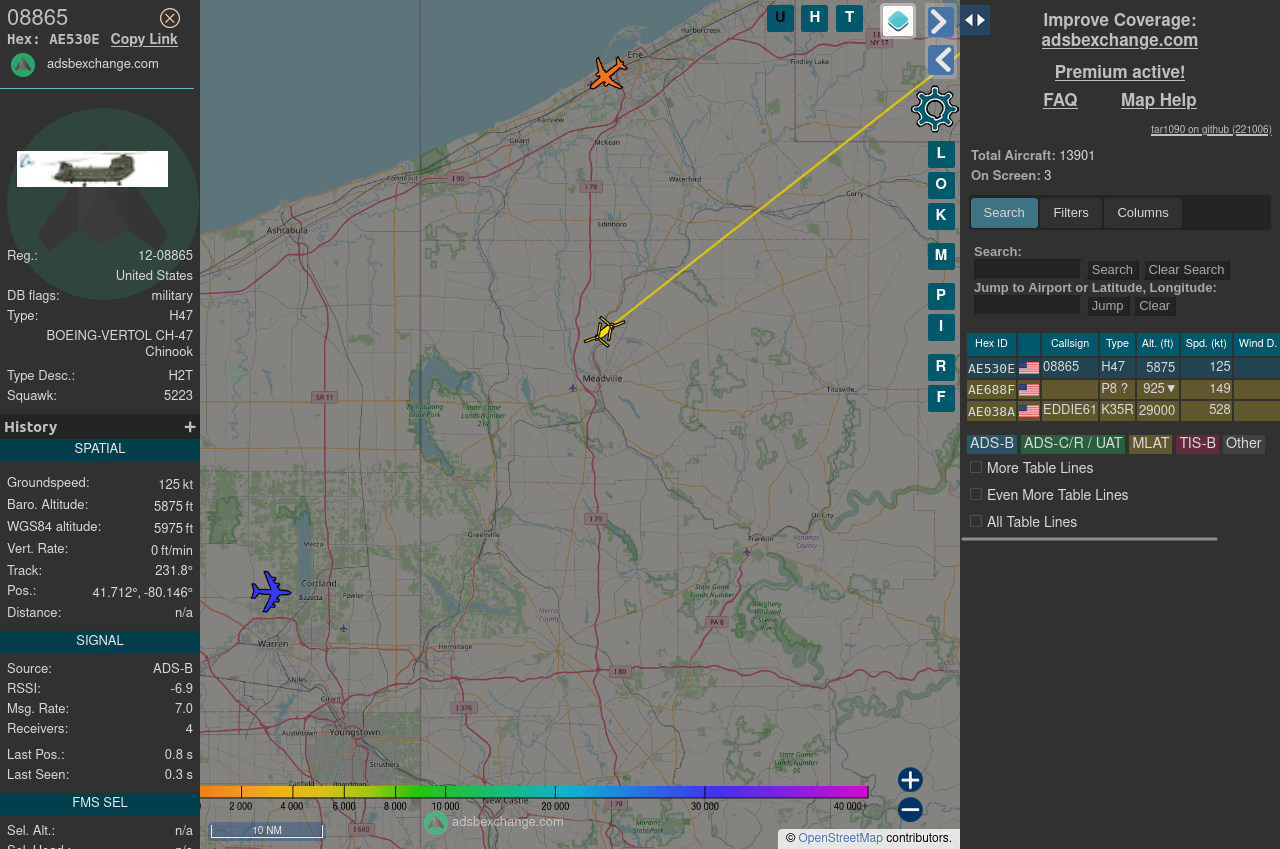Click the left chevron sidebar arrow button

tap(940, 61)
